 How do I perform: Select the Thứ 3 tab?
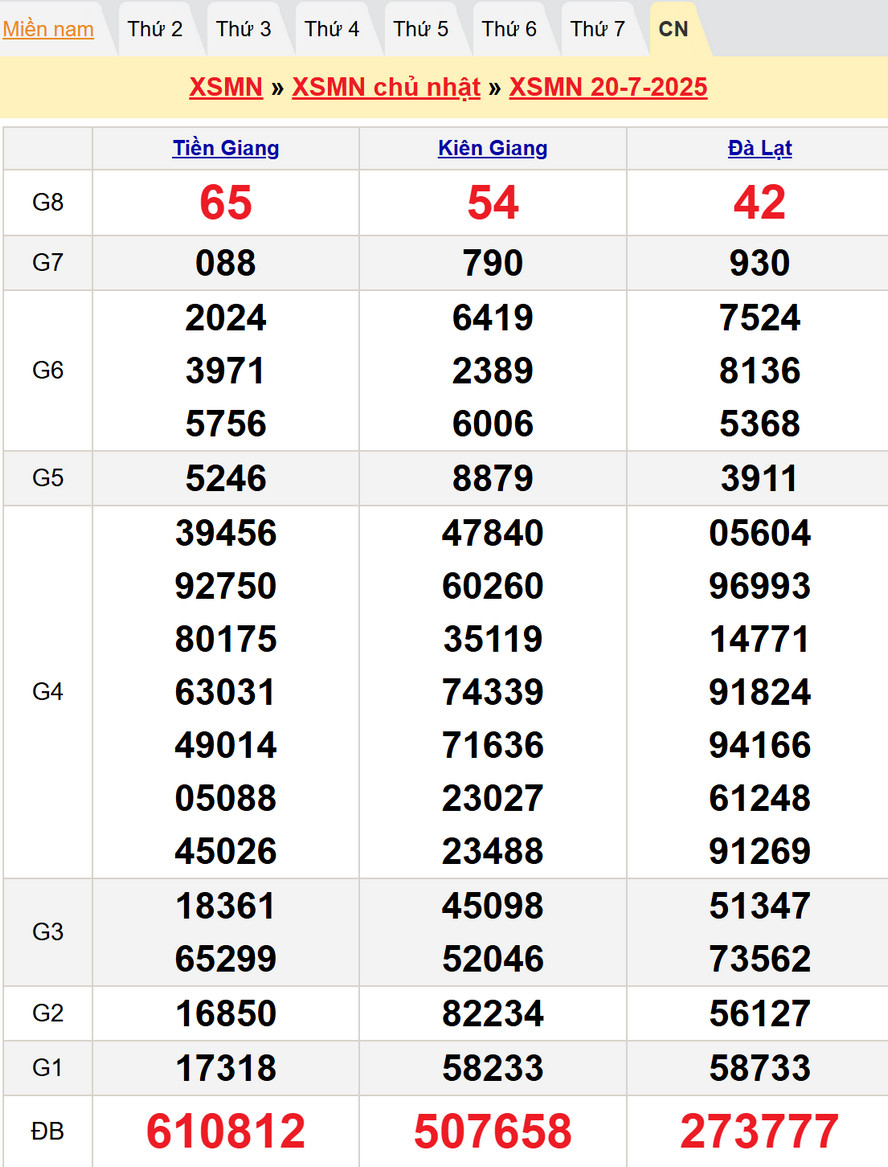243,29
